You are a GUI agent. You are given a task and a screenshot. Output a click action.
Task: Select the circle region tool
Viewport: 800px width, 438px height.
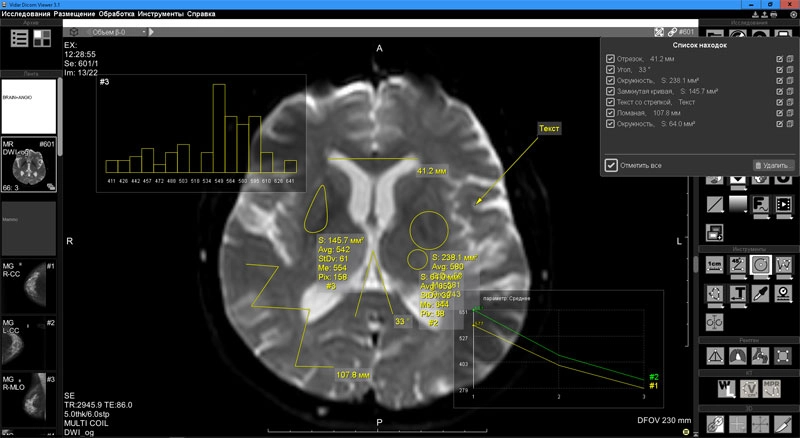click(763, 266)
